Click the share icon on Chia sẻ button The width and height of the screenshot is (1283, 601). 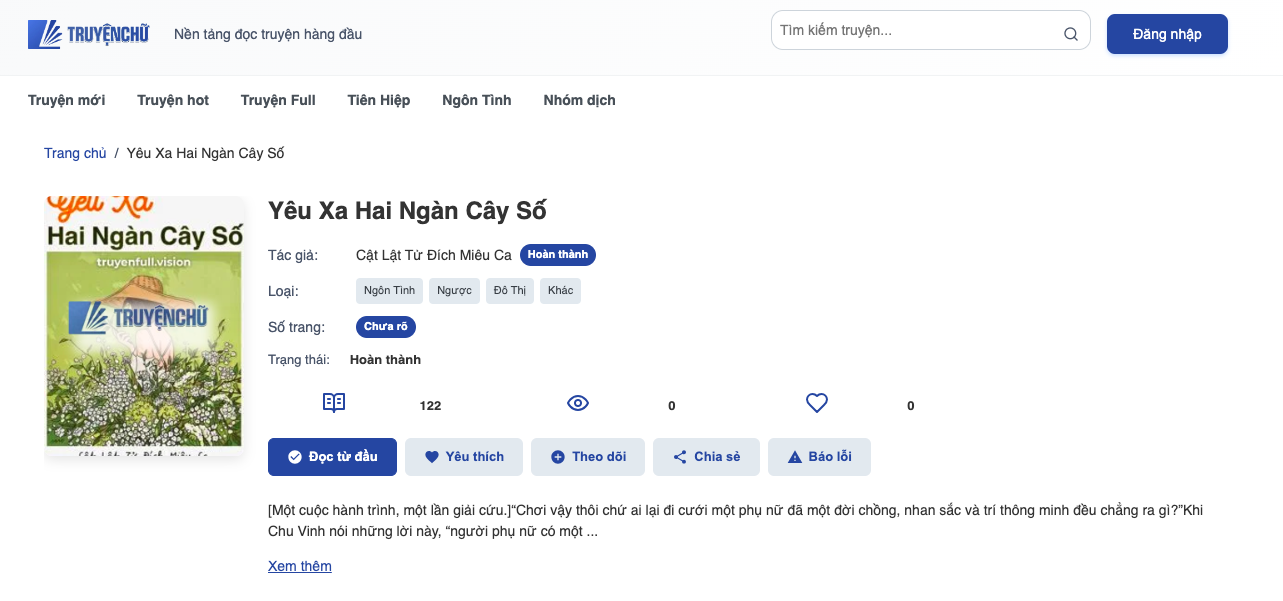(x=678, y=456)
